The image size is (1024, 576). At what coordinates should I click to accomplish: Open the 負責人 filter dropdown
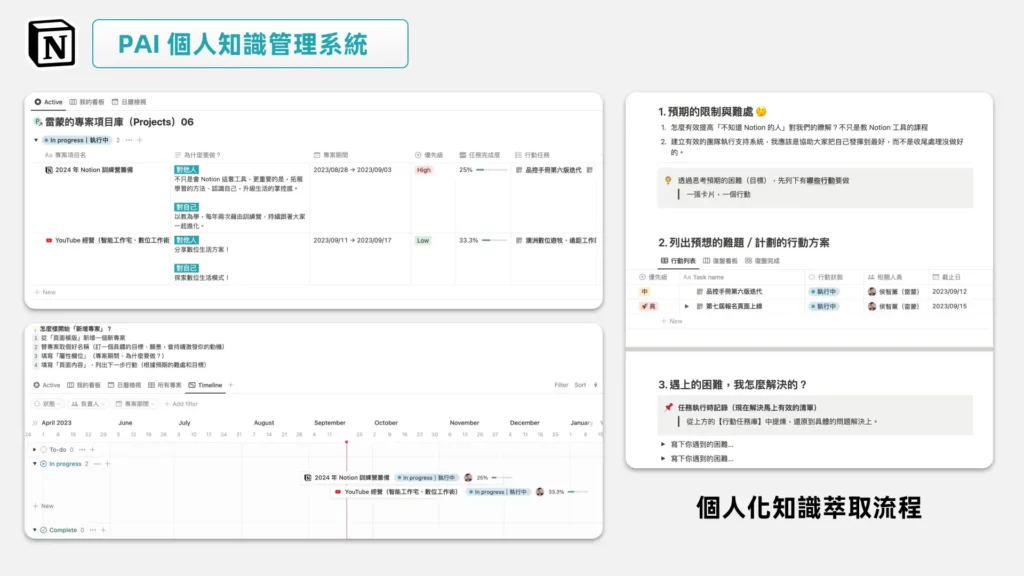coord(88,404)
